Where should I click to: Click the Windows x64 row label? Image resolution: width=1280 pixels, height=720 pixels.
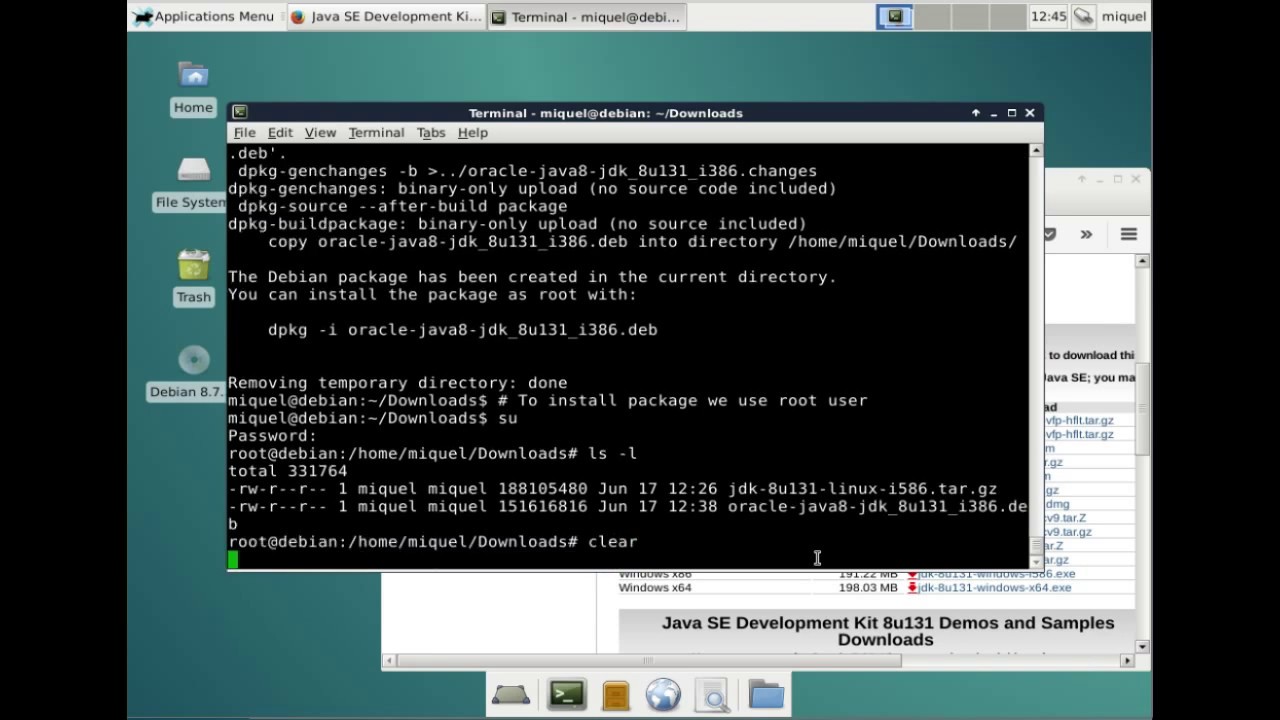(x=655, y=588)
